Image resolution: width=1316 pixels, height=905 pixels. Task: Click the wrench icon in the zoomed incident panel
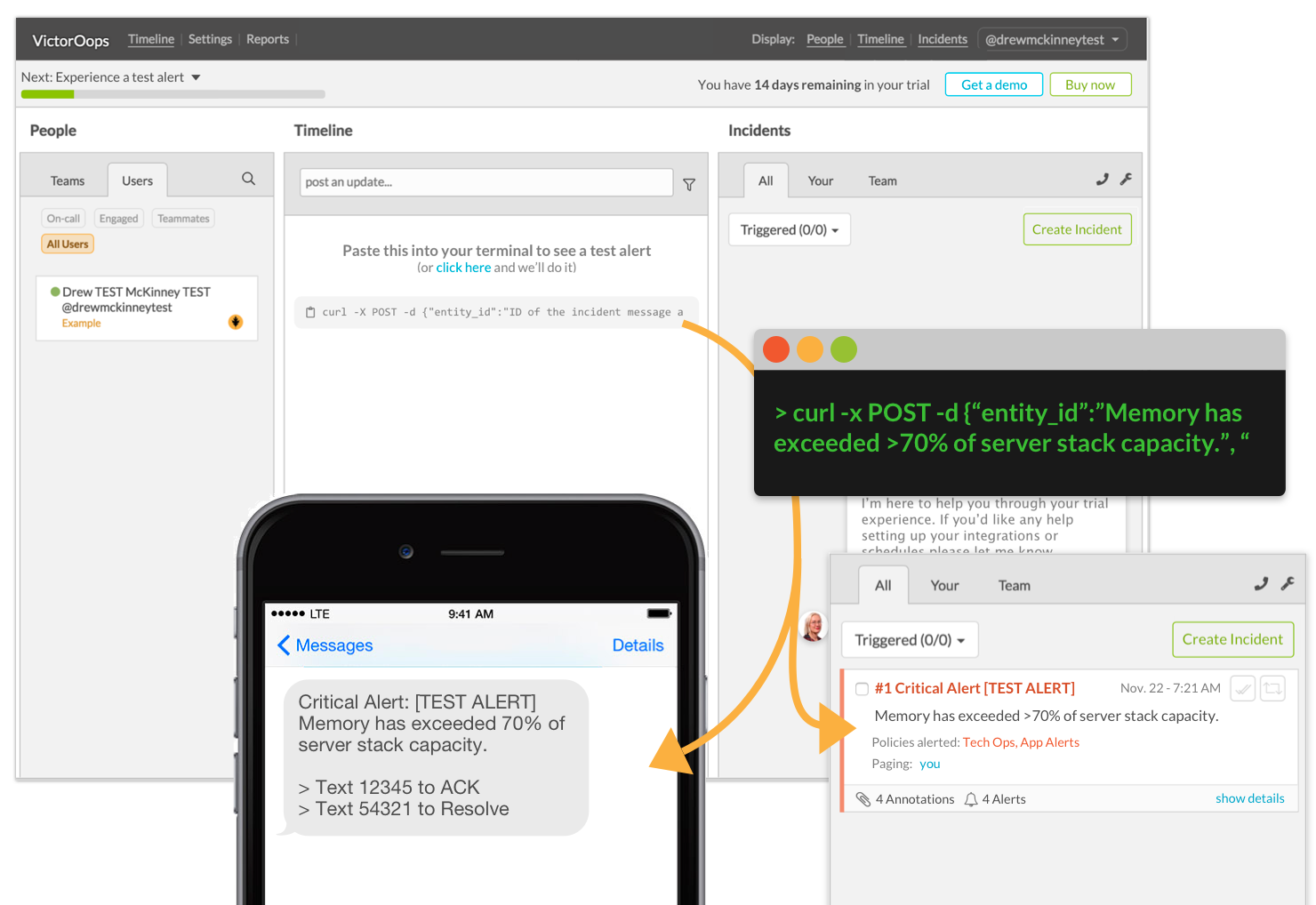1287,584
